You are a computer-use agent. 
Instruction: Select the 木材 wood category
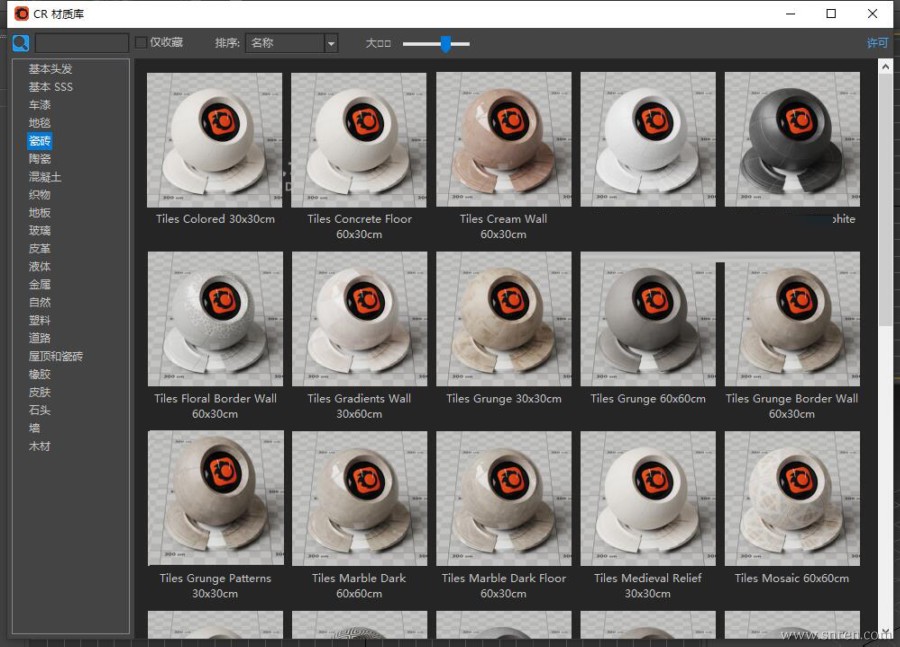click(x=40, y=446)
